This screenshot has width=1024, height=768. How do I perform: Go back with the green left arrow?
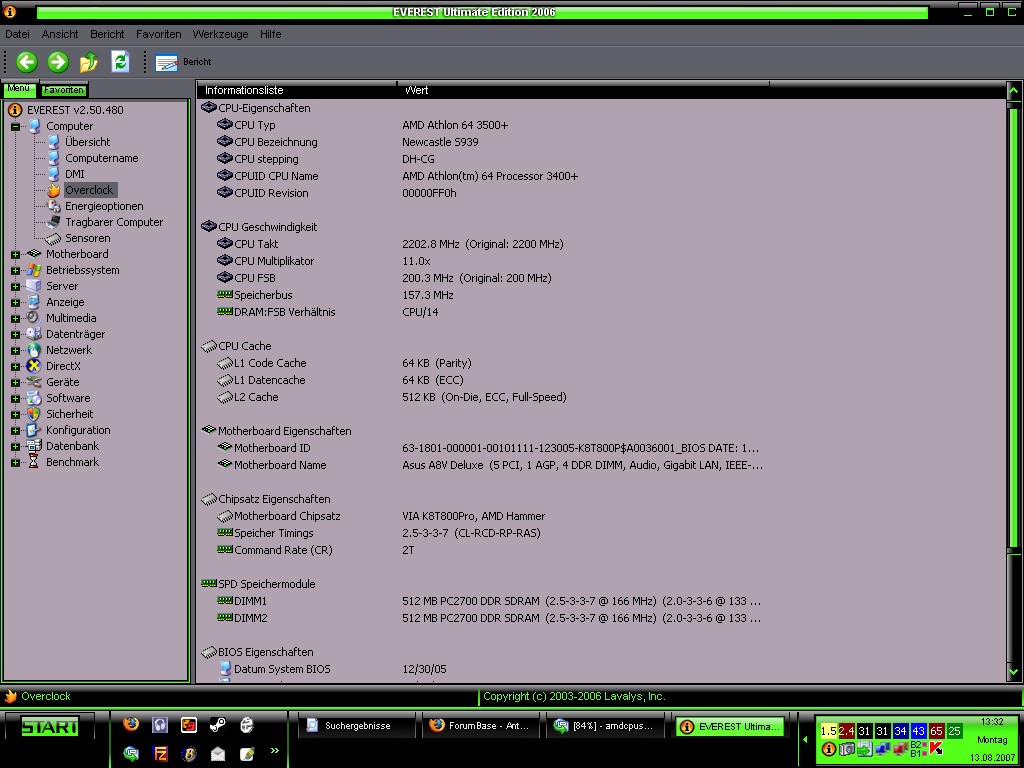tap(27, 62)
